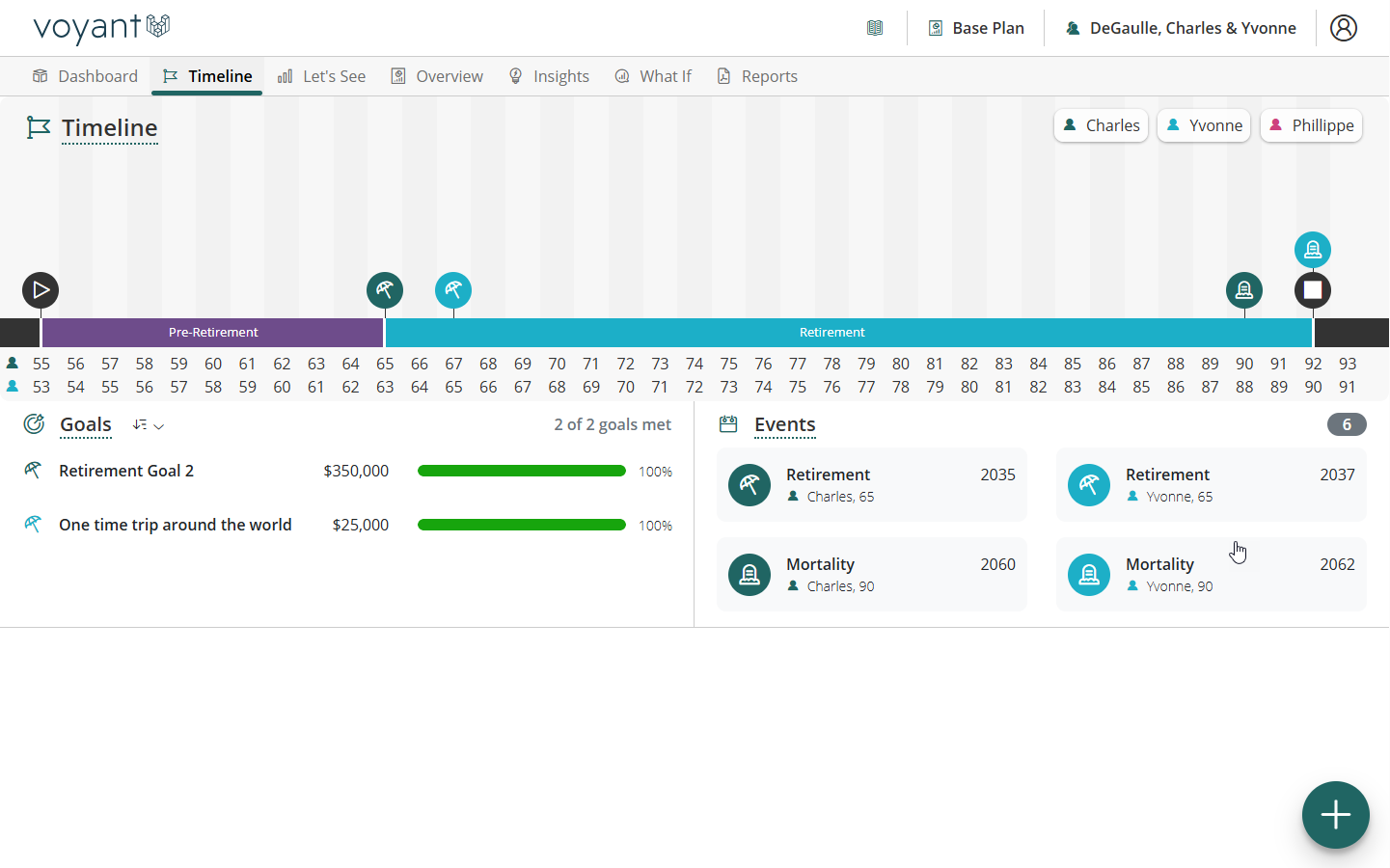The height and width of the screenshot is (868, 1390).
Task: Click Charles's mortality tombstone marker on timeline
Action: click(1243, 290)
